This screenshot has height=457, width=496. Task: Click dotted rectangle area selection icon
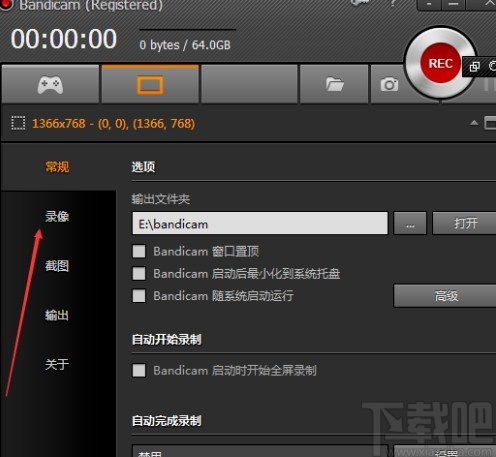click(x=18, y=123)
